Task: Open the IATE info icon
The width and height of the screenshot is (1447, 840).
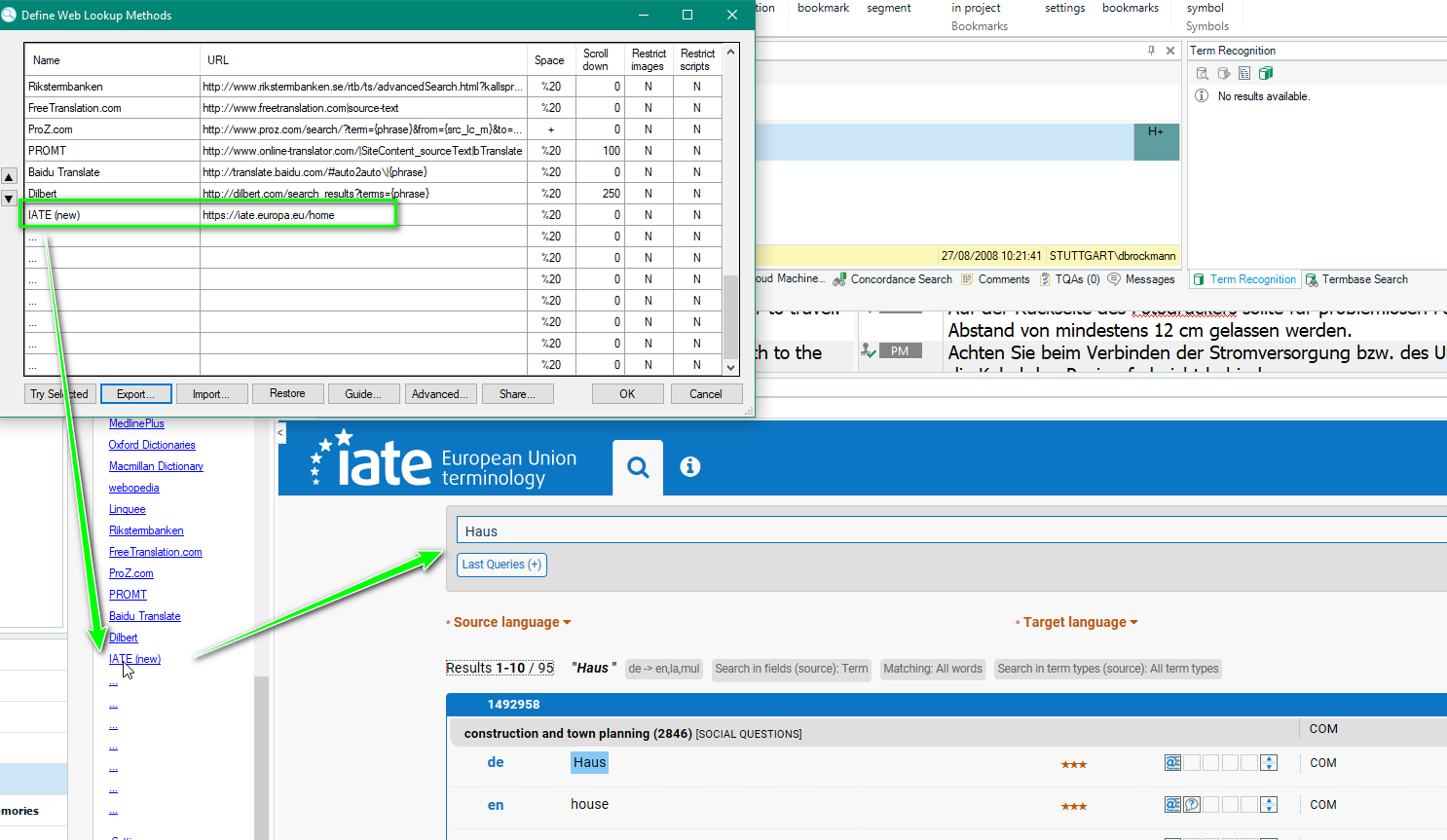Action: pyautogui.click(x=689, y=466)
